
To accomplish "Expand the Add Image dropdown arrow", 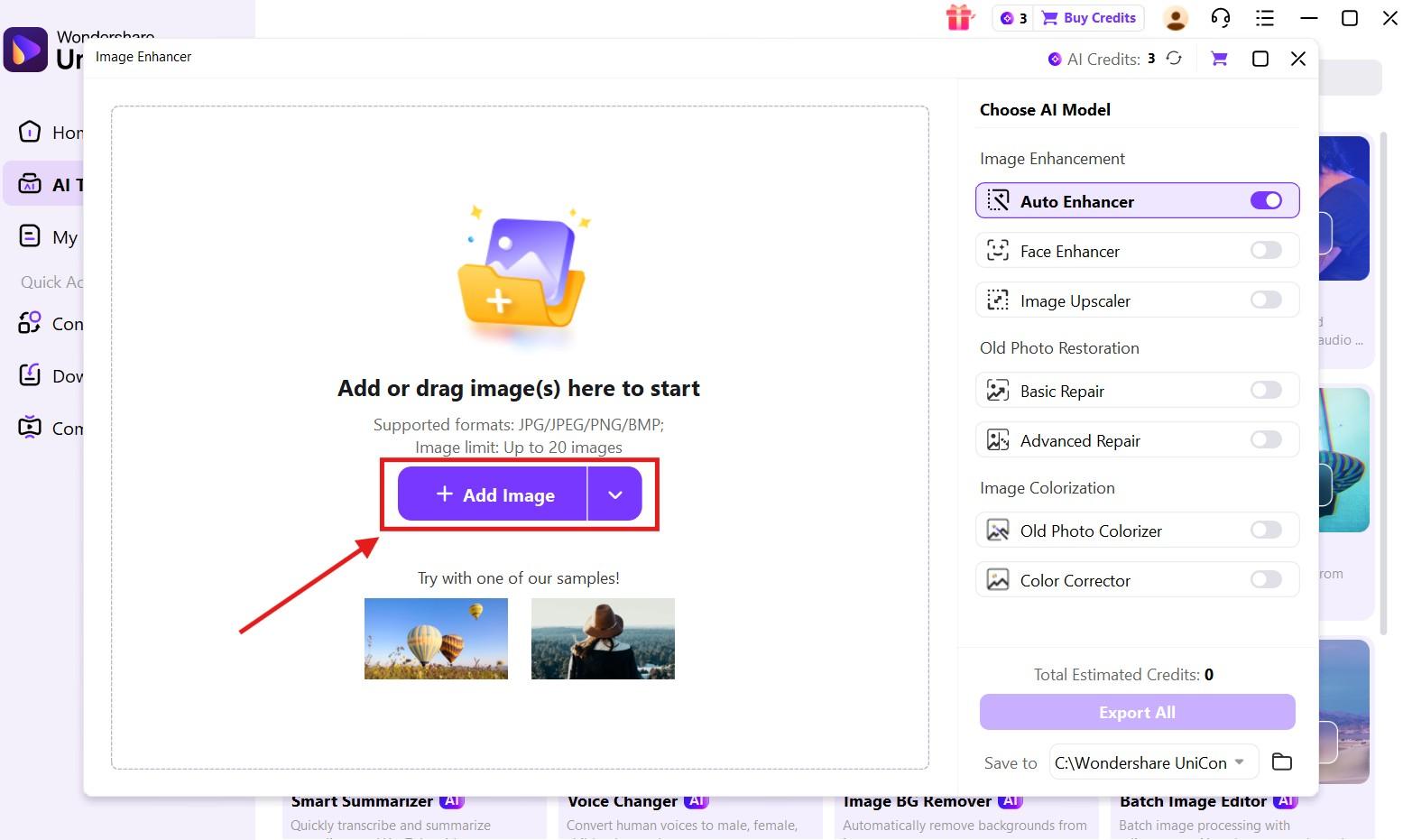I will [x=615, y=494].
